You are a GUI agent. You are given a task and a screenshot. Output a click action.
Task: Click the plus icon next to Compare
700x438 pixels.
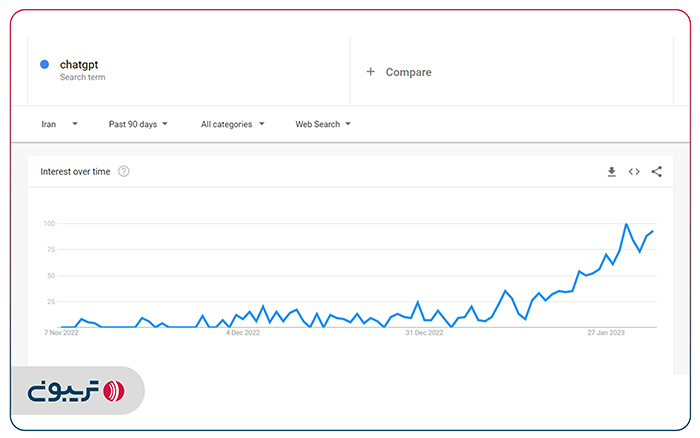[370, 72]
